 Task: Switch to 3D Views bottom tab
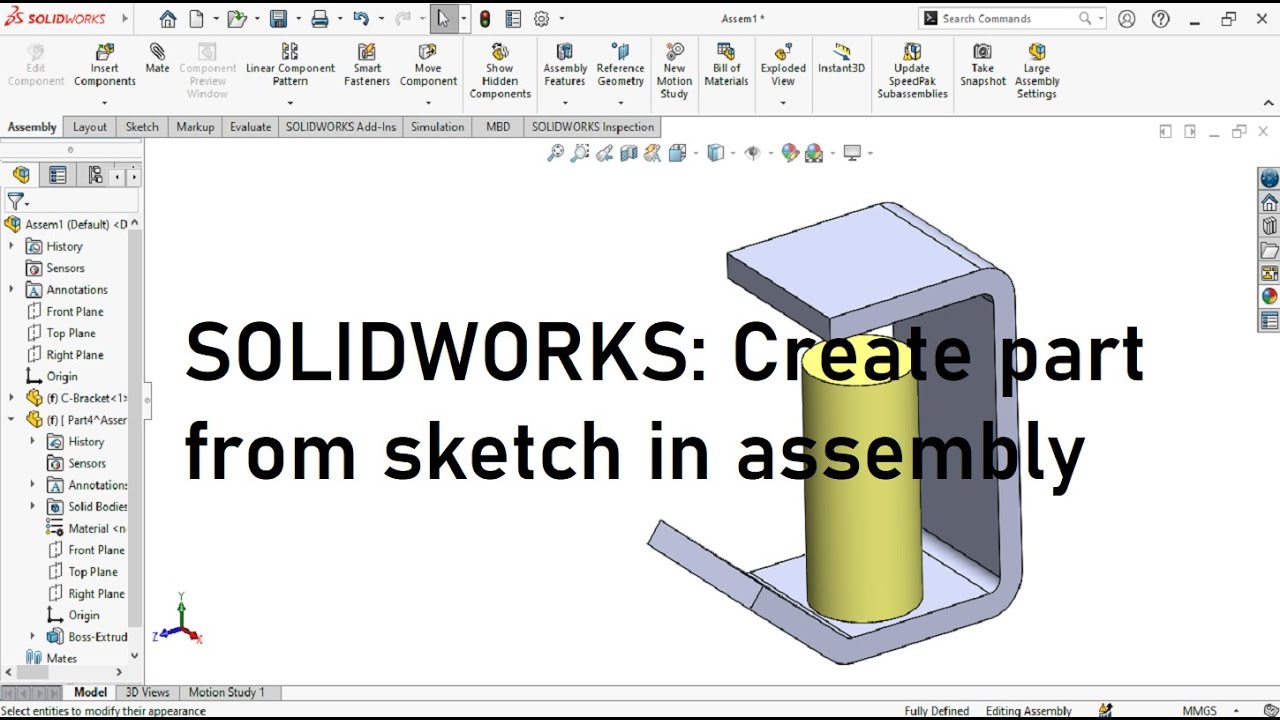coord(147,692)
